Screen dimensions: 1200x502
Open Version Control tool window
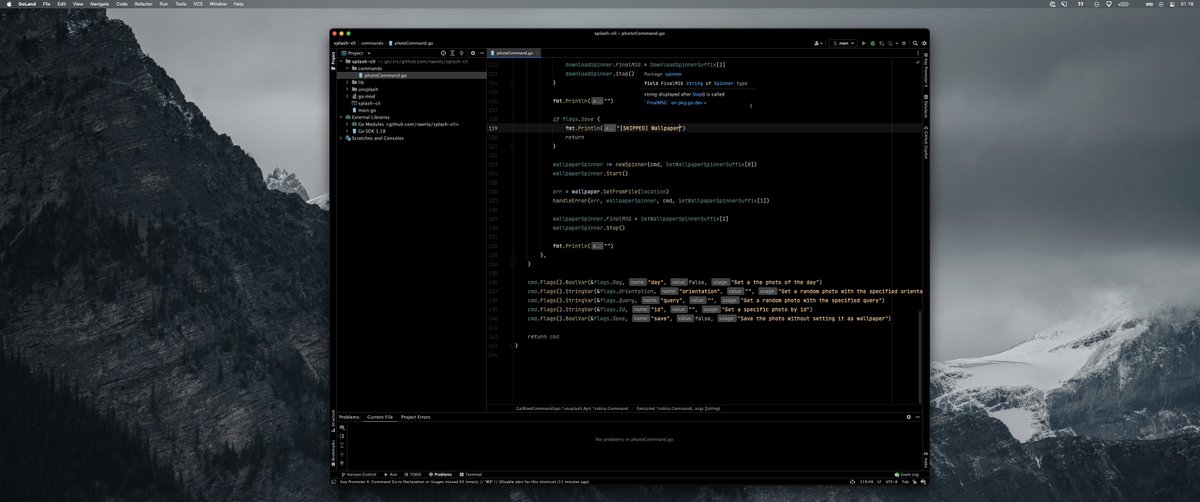coord(358,474)
